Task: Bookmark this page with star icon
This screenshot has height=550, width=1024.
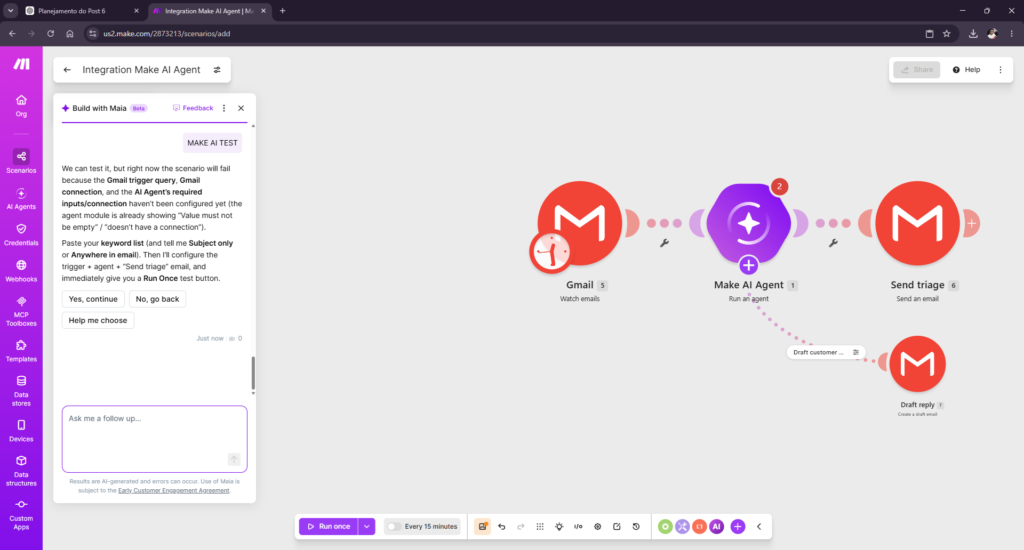Action: pyautogui.click(x=947, y=34)
